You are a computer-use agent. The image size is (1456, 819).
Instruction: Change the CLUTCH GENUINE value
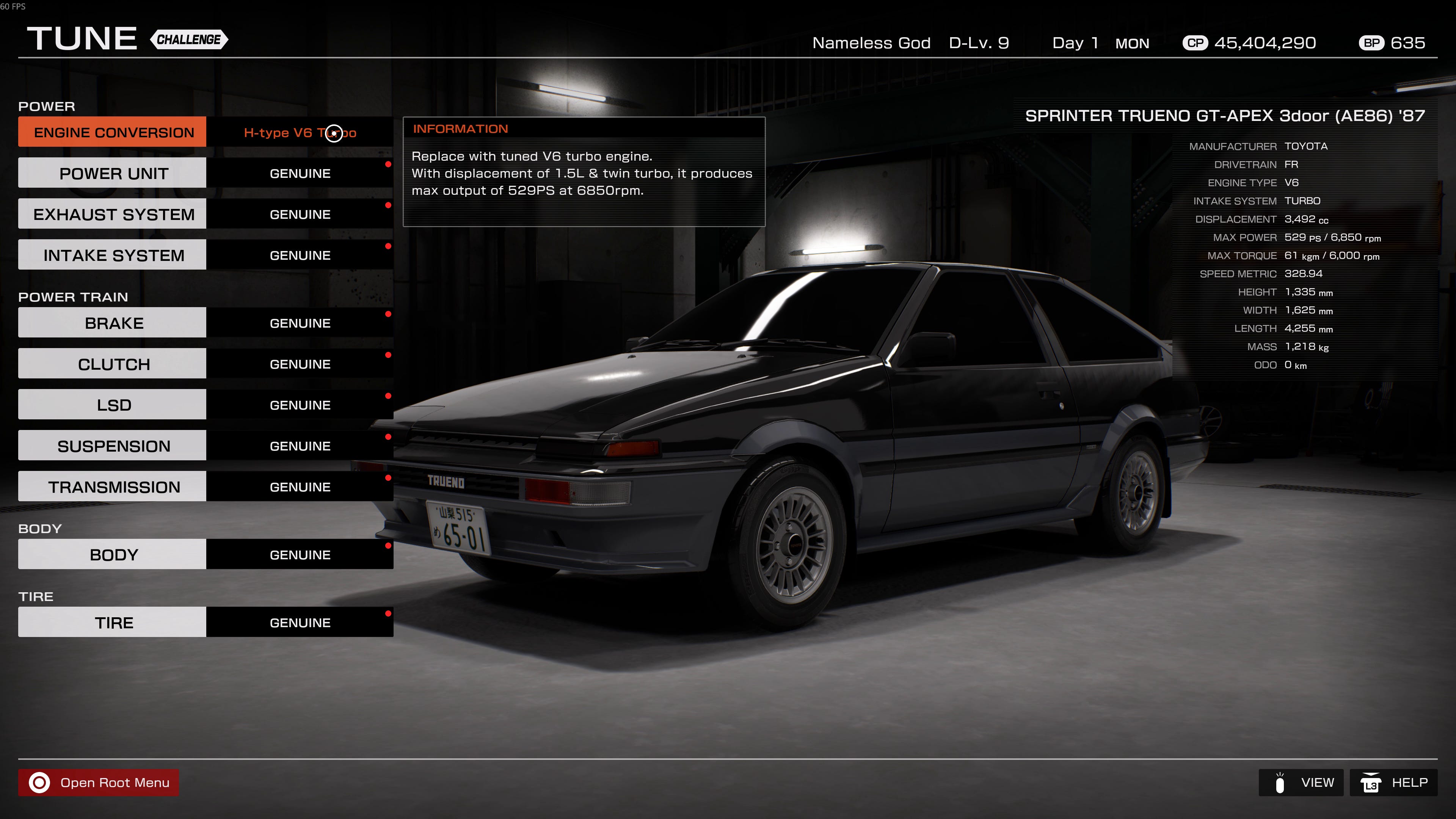(300, 364)
